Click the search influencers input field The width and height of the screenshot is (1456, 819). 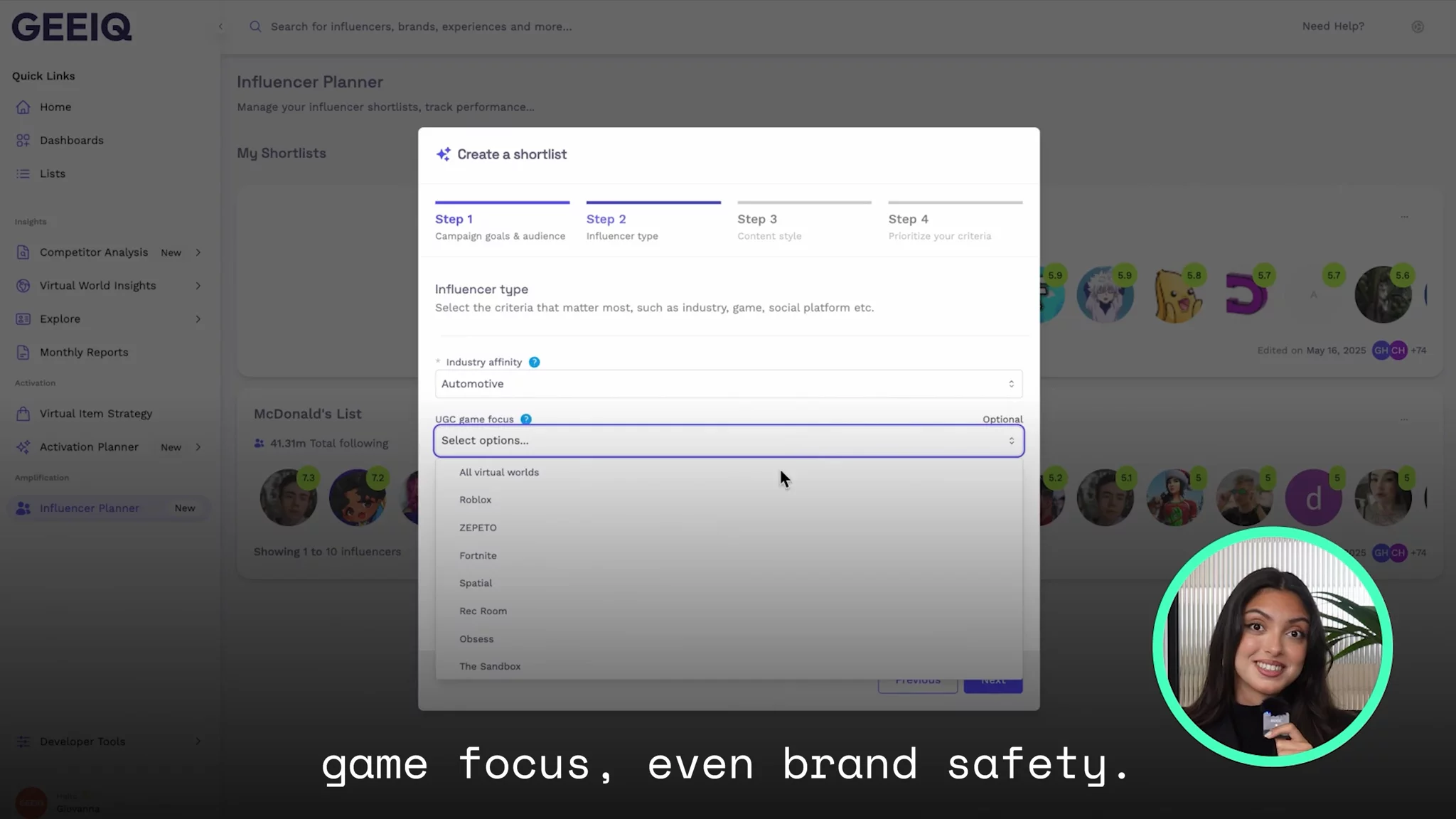(x=421, y=26)
